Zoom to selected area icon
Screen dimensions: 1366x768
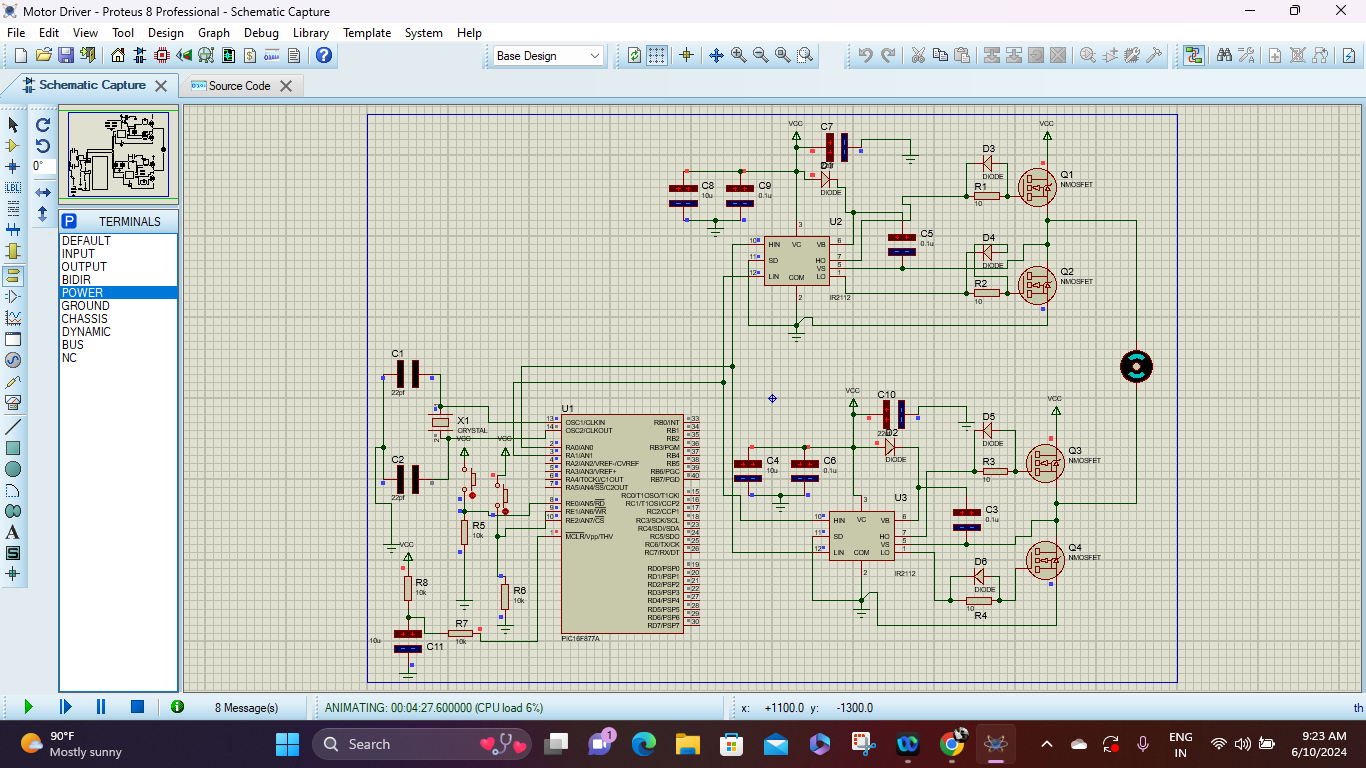804,55
